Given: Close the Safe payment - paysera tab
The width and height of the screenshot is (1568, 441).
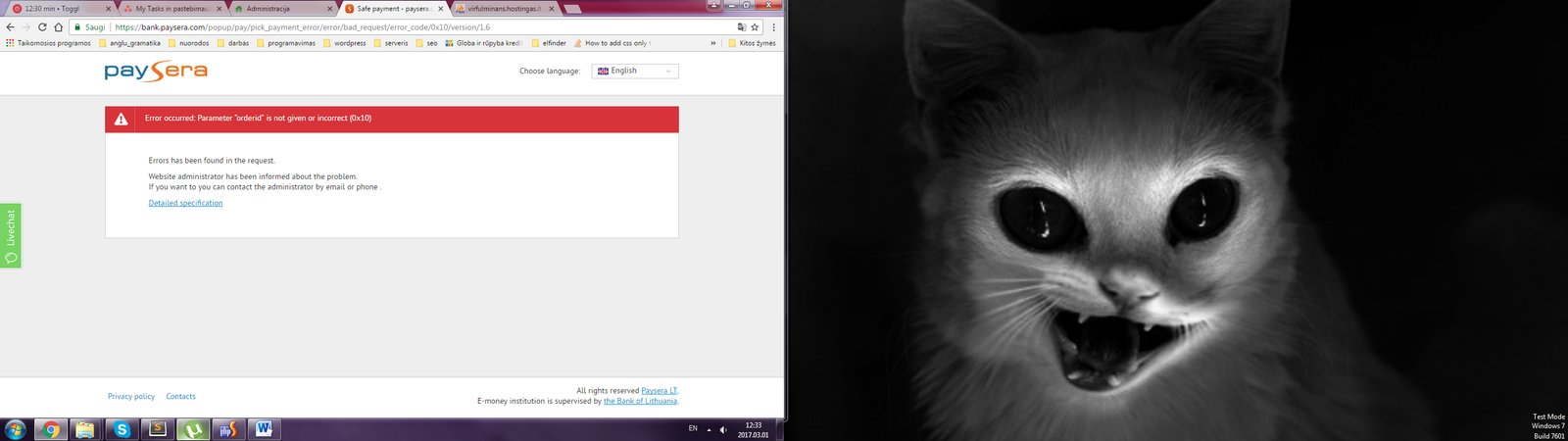Looking at the screenshot, I should click(x=440, y=8).
